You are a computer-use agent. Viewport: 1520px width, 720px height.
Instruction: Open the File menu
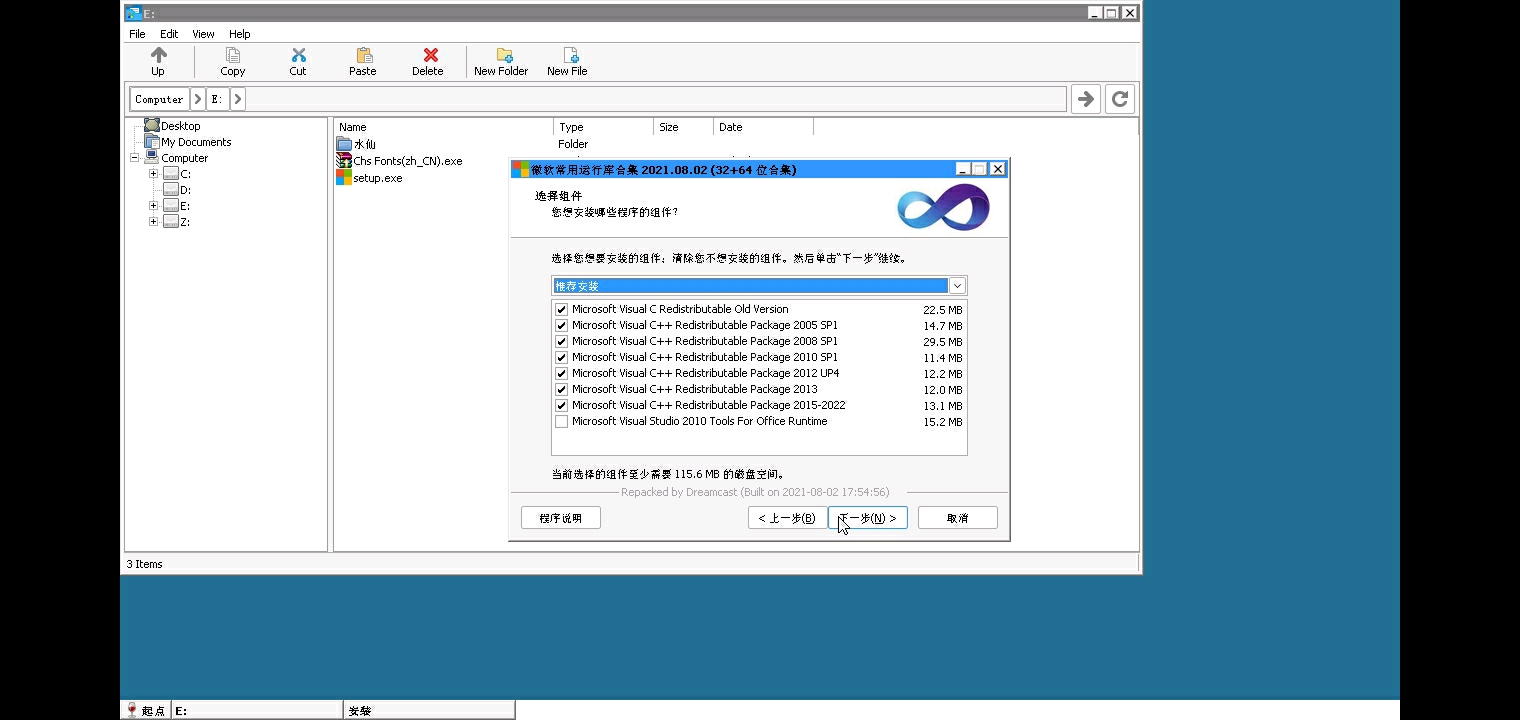pos(137,34)
